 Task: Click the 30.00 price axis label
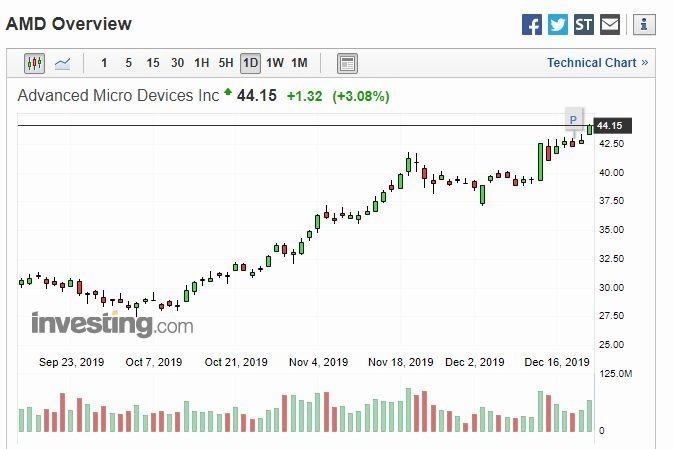tap(612, 287)
